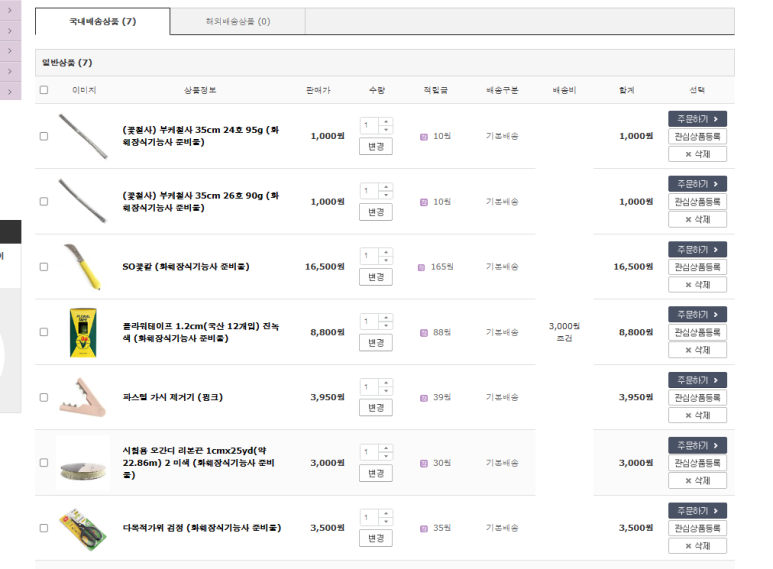The height and width of the screenshot is (569, 773).
Task: Click the 적립금 icon in SO꽃칼 row
Action: point(422,268)
